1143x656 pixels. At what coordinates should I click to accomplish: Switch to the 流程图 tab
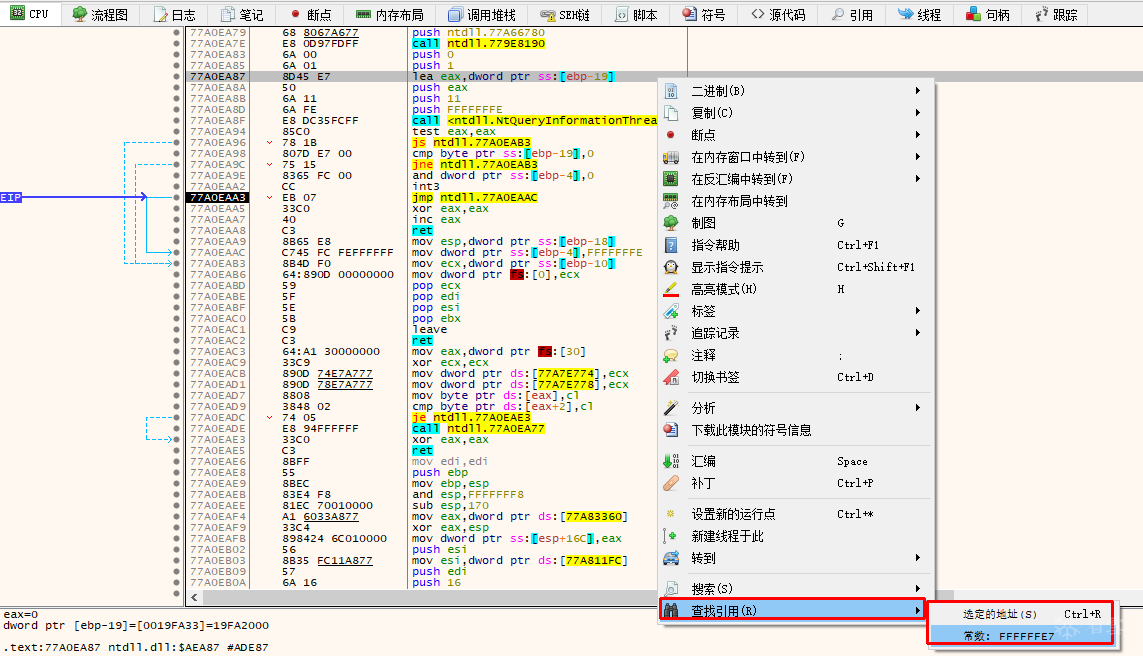click(x=100, y=14)
